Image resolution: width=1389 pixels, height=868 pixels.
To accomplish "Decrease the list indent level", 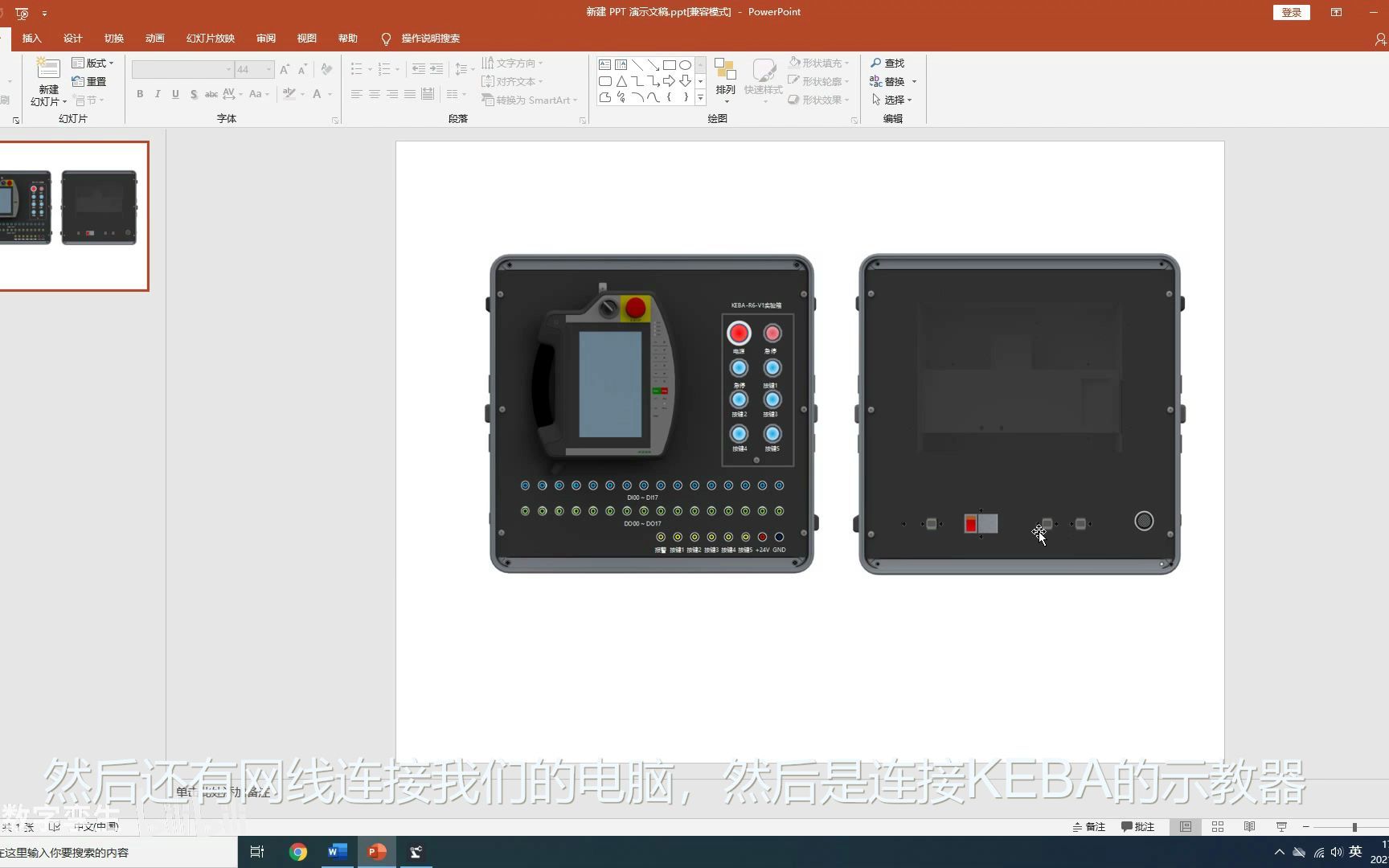I will 418,69.
